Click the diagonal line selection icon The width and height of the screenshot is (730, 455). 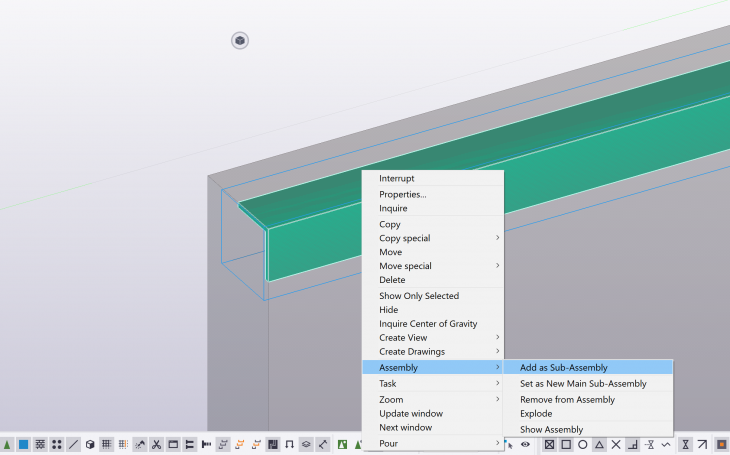pyautogui.click(x=74, y=444)
